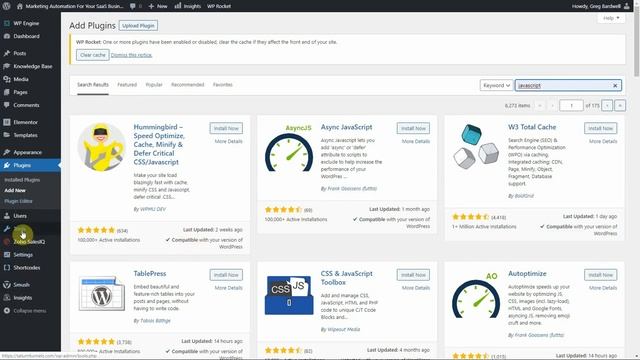Install W3 Total Cache plugin
The height and width of the screenshot is (360, 640).
point(600,128)
